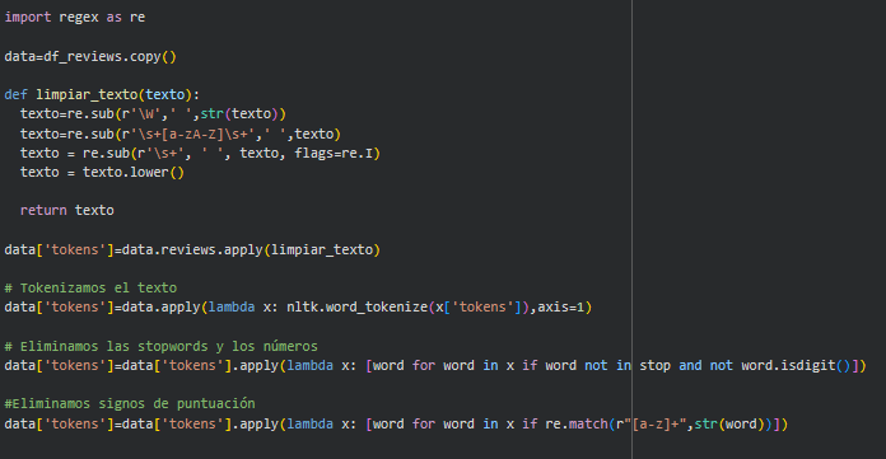Click comment '#Eliminamos signos de puntuación'
The image size is (886, 459).
click(x=129, y=404)
